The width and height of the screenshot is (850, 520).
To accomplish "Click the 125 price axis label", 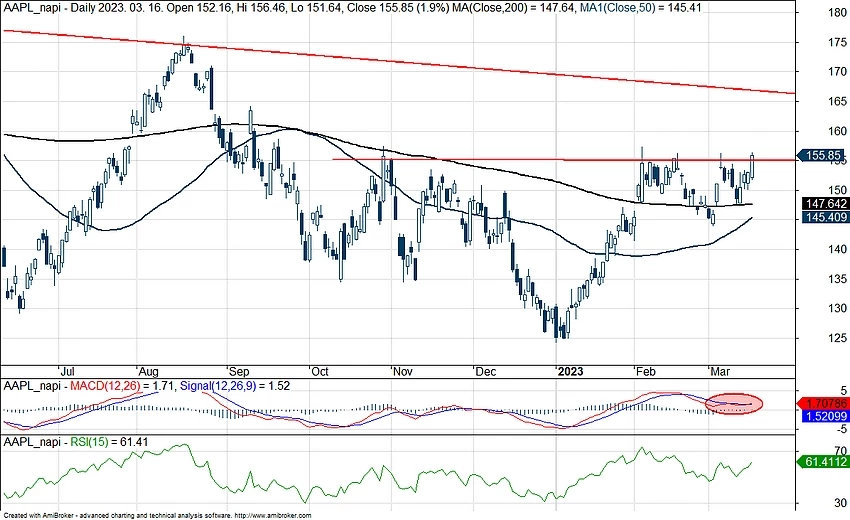I will [x=838, y=338].
